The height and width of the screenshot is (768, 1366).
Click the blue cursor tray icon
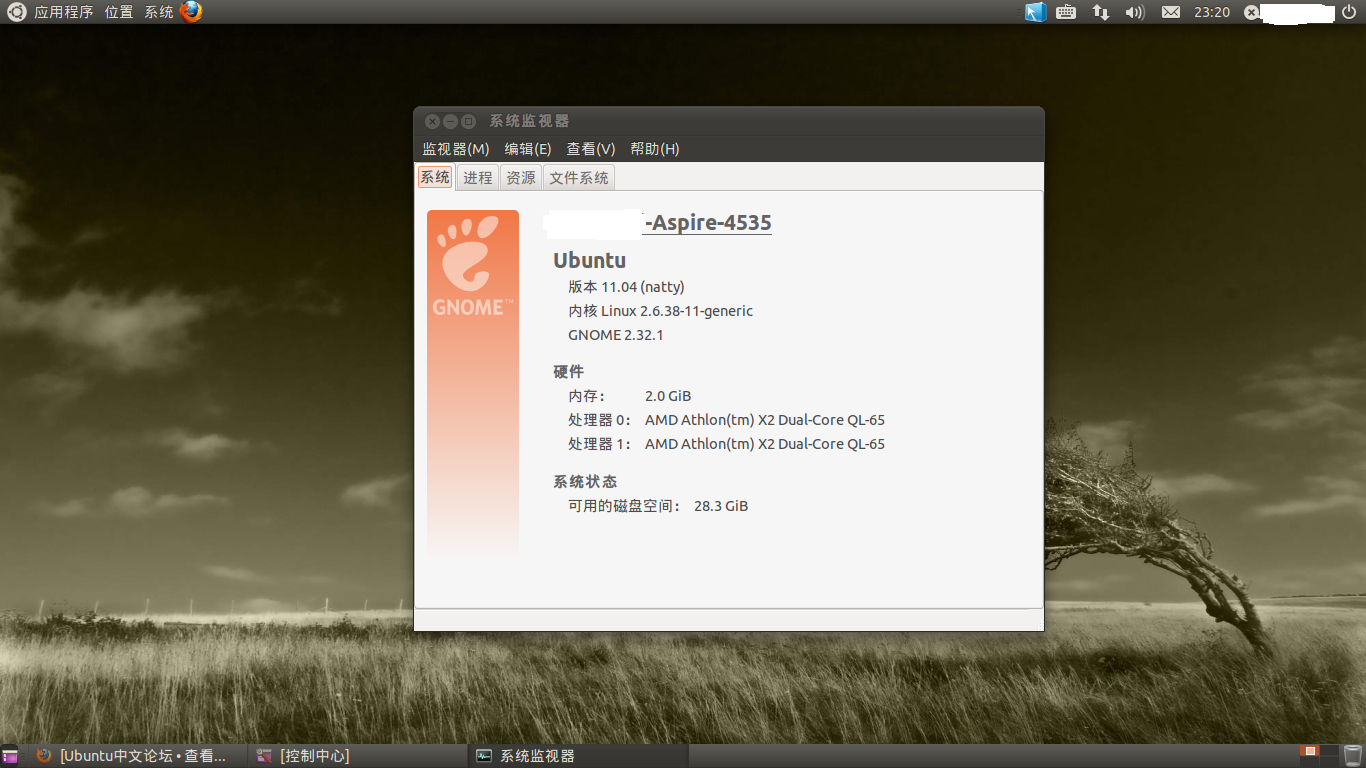[1035, 12]
